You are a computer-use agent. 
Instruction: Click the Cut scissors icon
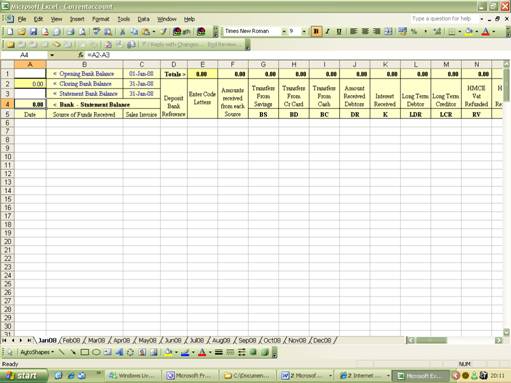pos(123,32)
